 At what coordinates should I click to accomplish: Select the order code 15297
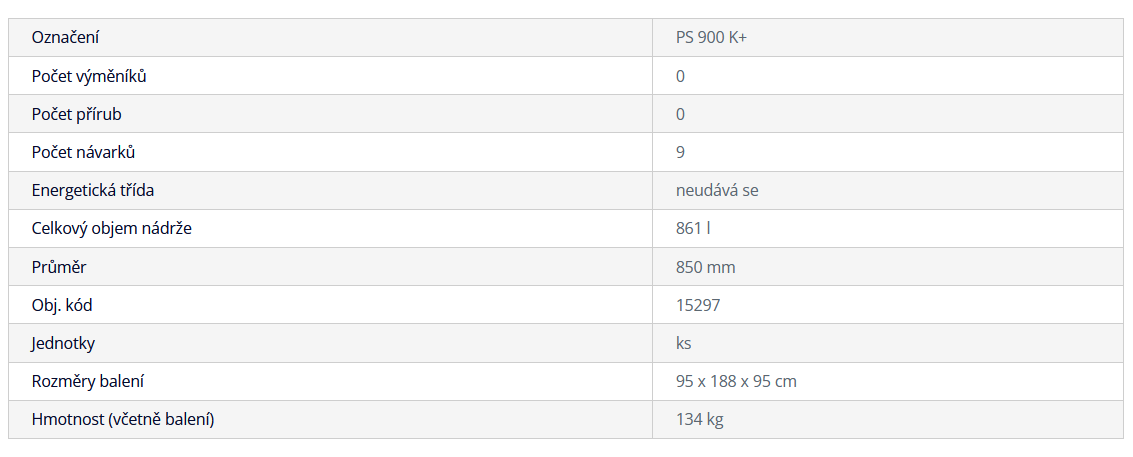click(x=698, y=305)
